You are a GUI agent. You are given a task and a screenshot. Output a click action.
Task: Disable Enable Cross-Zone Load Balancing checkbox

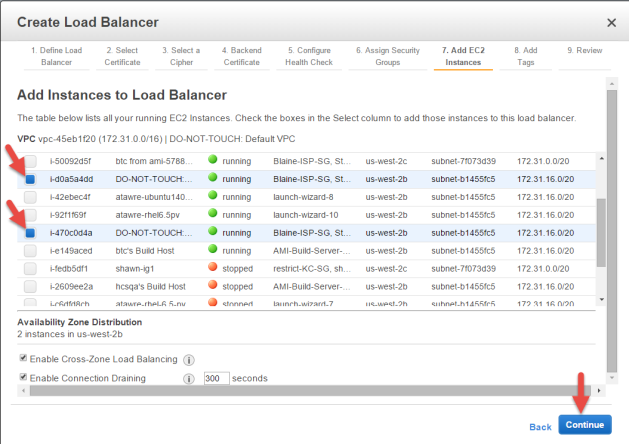(x=23, y=358)
